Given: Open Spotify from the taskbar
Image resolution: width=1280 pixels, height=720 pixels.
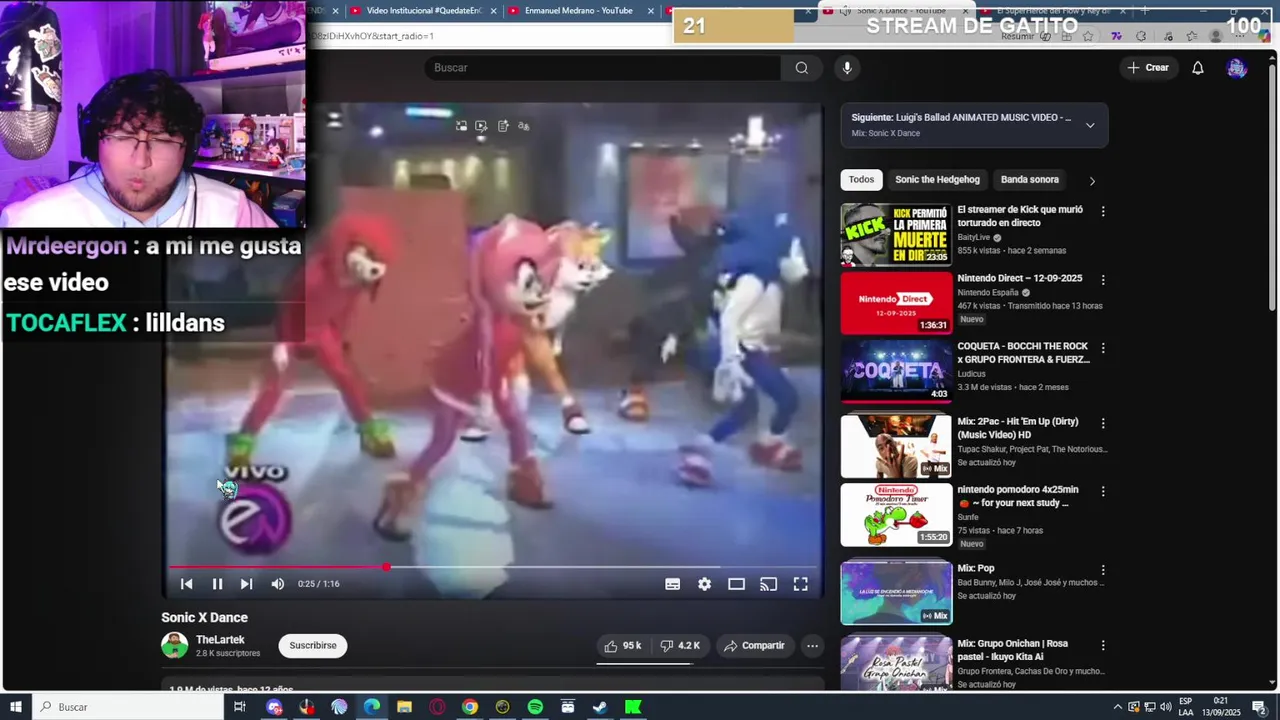Looking at the screenshot, I should [535, 707].
